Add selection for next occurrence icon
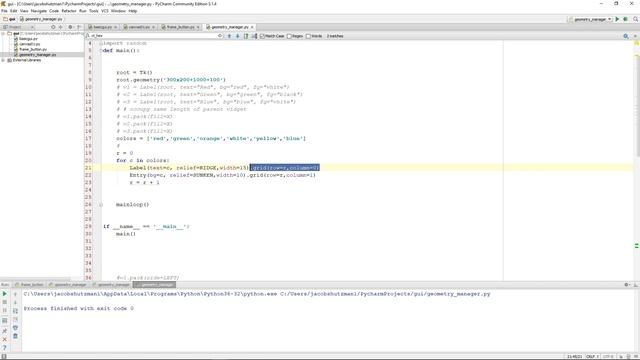Screen dimensions: 640x360 [x=254, y=36]
